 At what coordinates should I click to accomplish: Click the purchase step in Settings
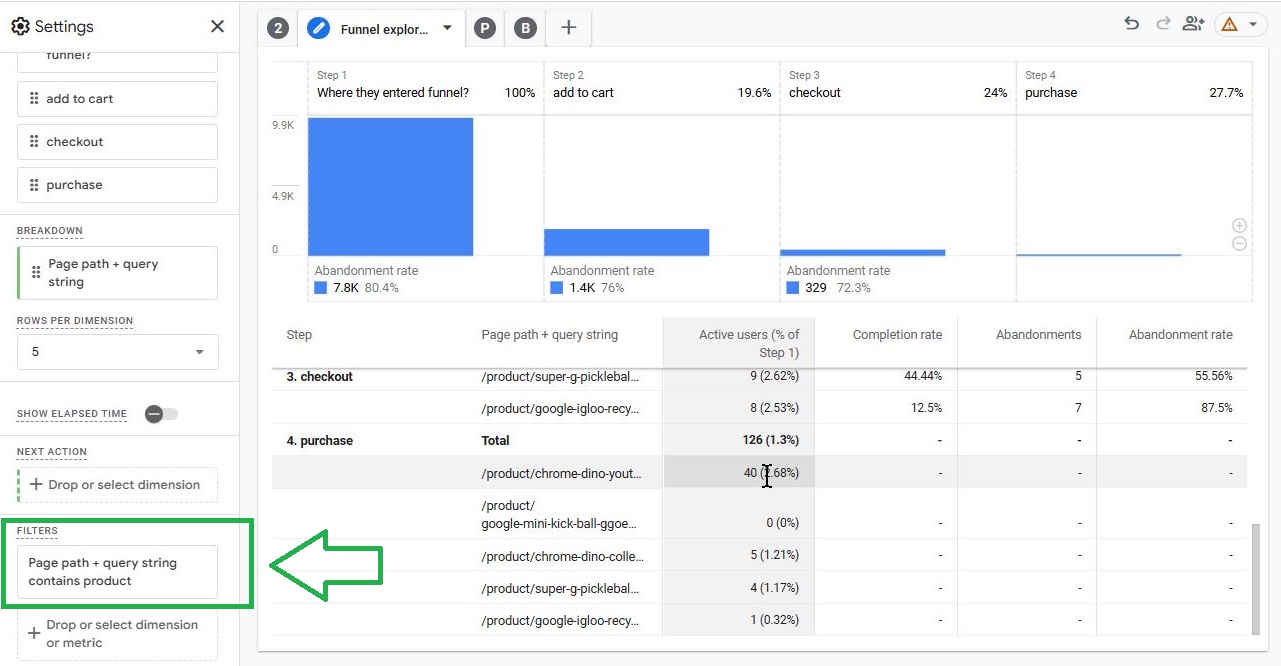pyautogui.click(x=117, y=185)
